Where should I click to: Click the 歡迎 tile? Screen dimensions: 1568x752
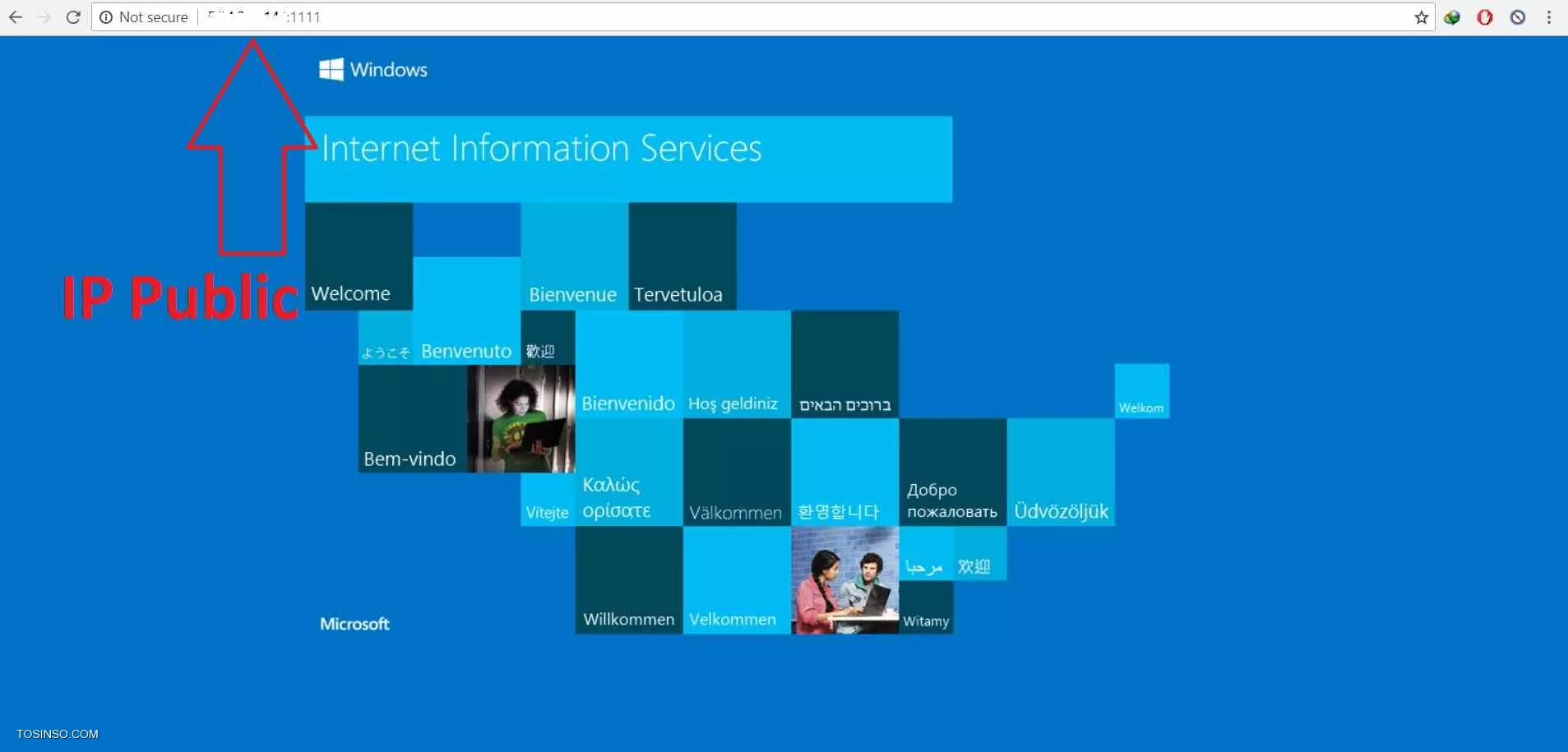[x=548, y=338]
